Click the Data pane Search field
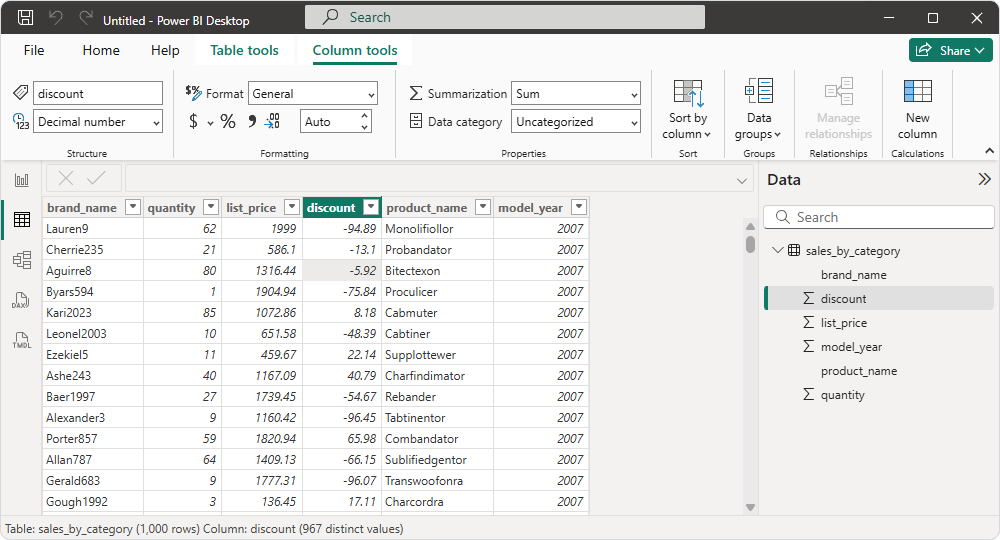Image resolution: width=1000 pixels, height=540 pixels. pyautogui.click(x=878, y=217)
